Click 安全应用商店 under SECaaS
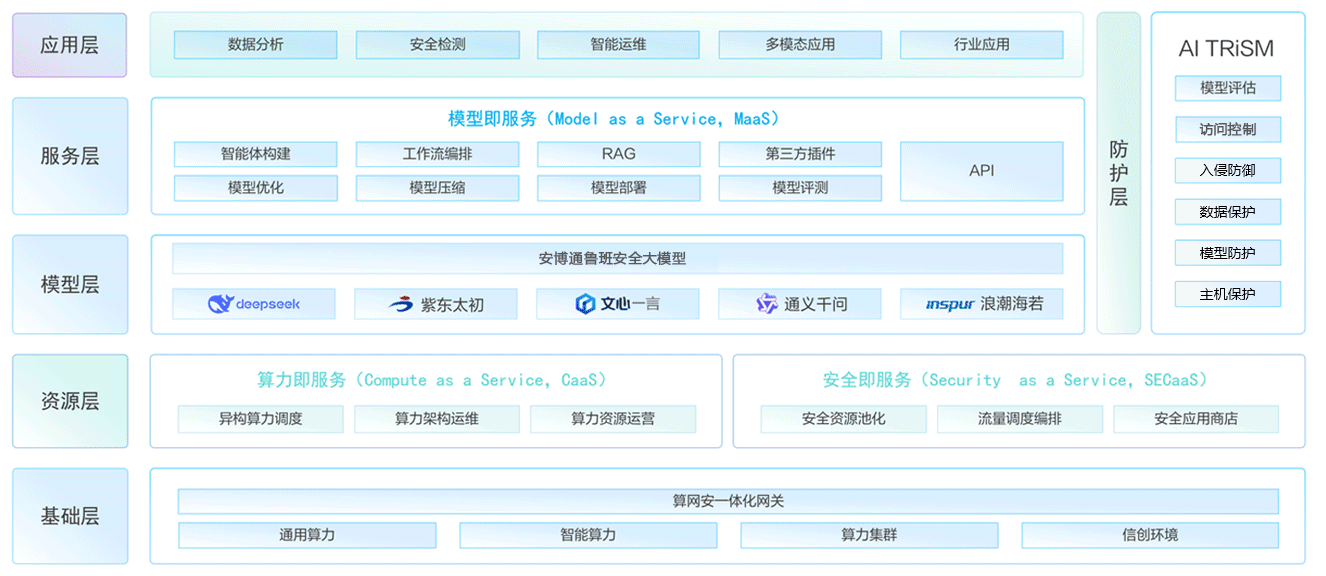The height and width of the screenshot is (576, 1326). click(x=1195, y=419)
